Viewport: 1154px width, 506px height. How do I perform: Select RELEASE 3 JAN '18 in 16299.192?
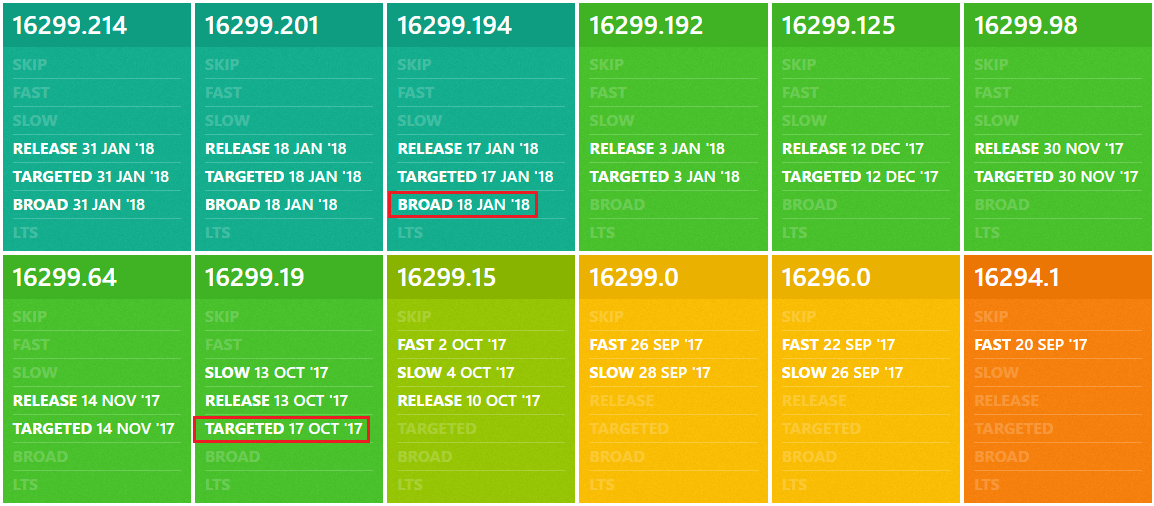click(657, 149)
